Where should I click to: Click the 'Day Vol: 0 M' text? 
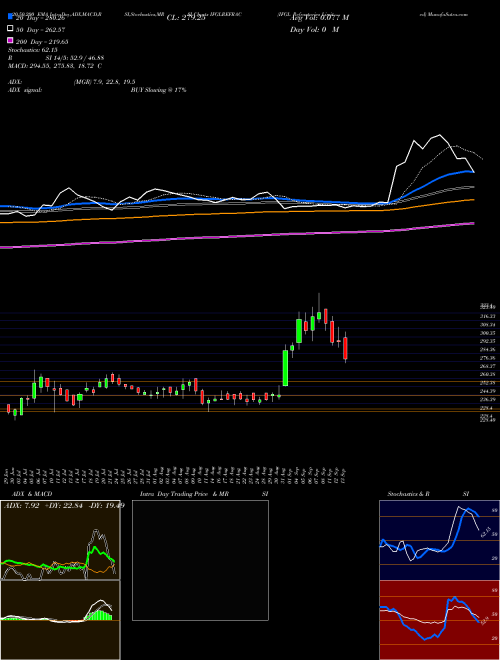315,30
